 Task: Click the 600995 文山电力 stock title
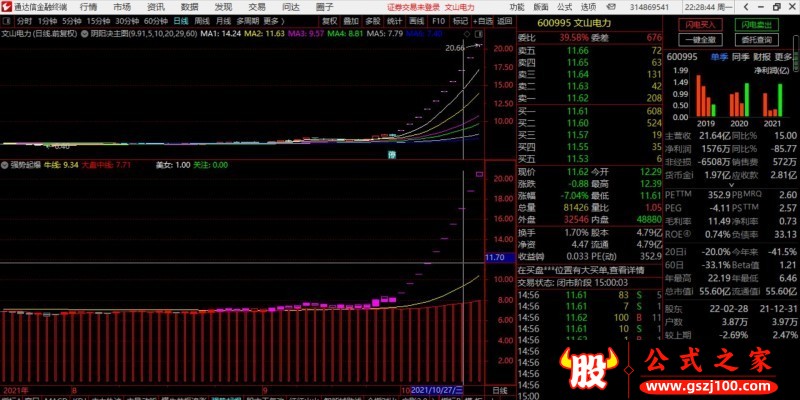[x=574, y=23]
